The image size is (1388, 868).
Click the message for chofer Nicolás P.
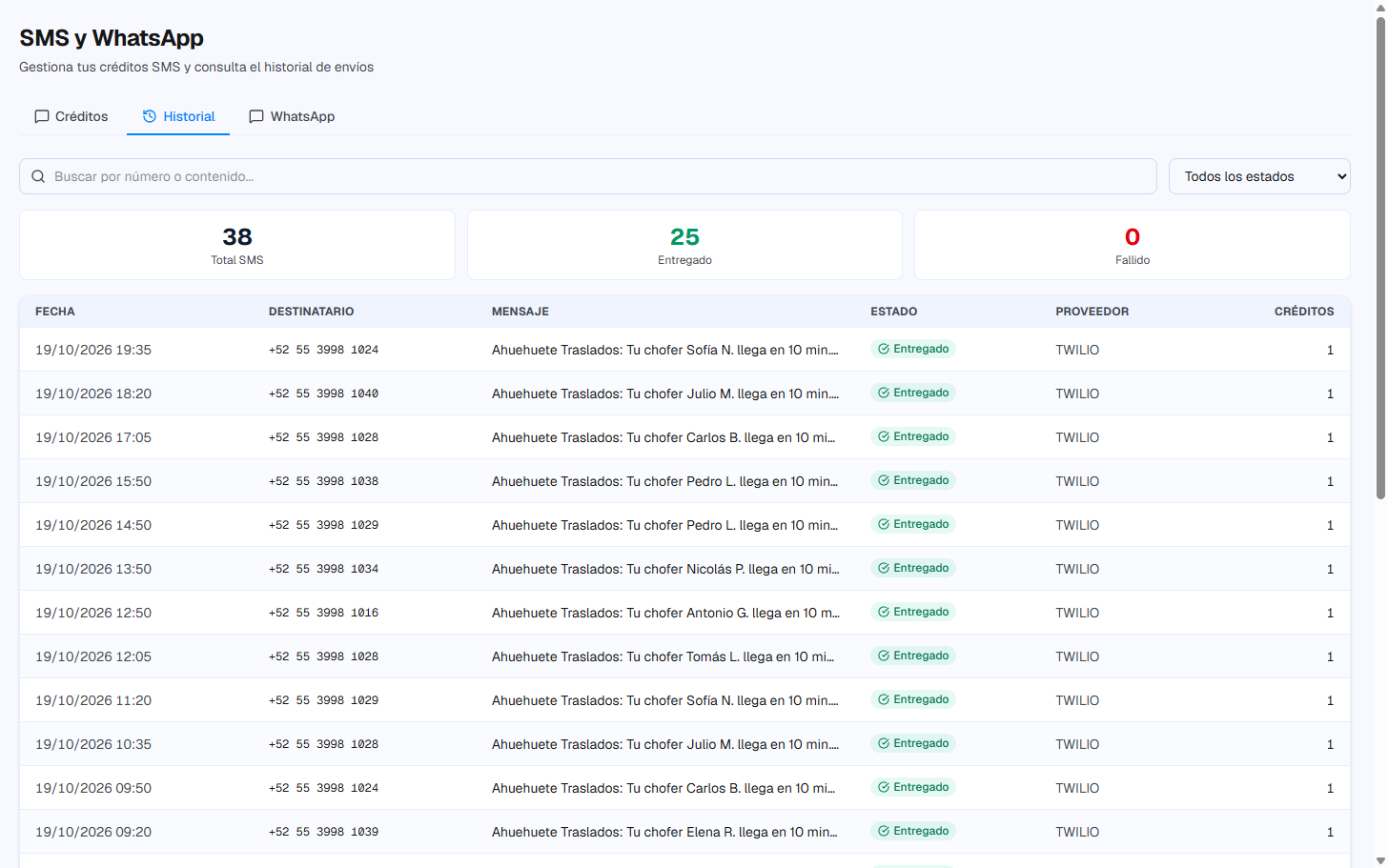(665, 569)
